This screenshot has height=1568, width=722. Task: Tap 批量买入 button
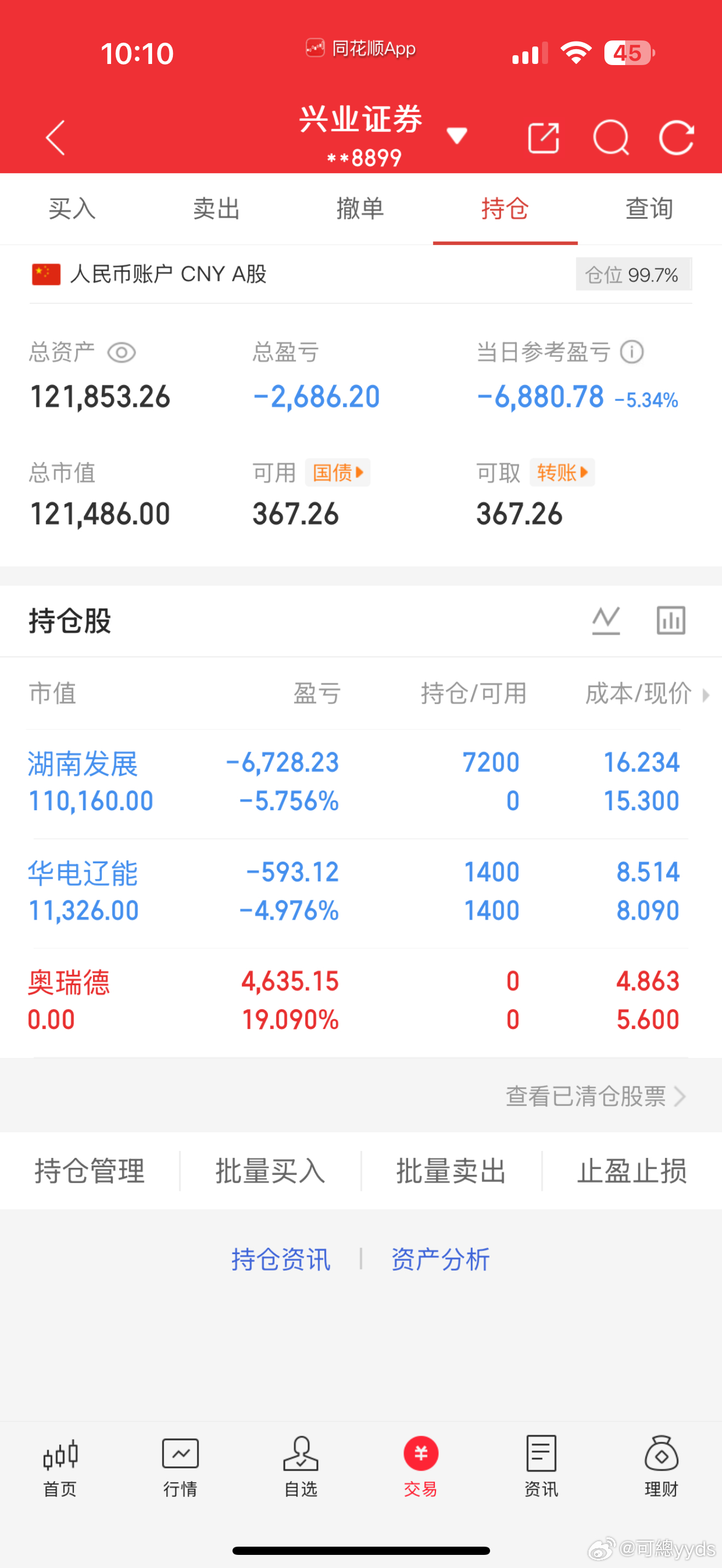click(x=270, y=1171)
